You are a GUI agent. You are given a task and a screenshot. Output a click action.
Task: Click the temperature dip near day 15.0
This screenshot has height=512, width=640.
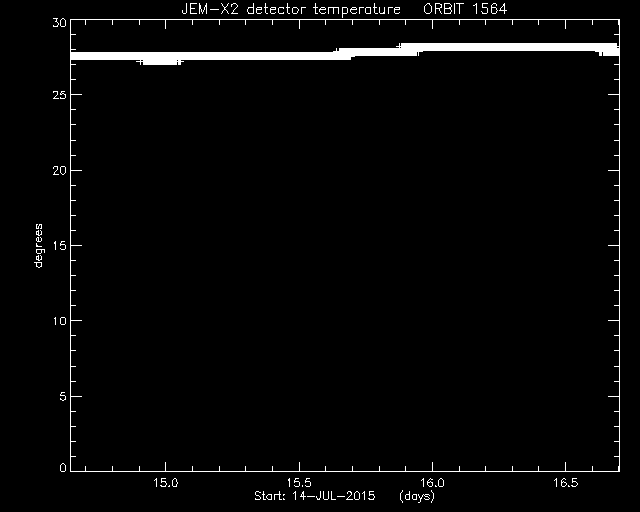[x=160, y=62]
